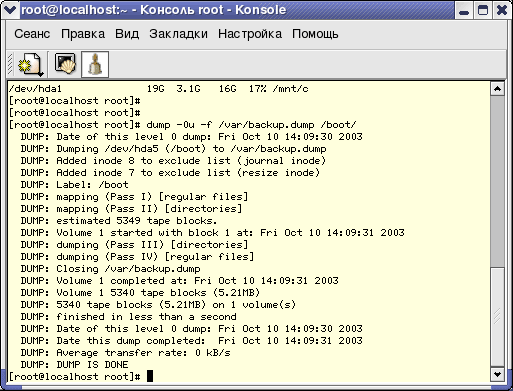Image resolution: width=513 pixels, height=391 pixels.
Task: Click the New session toolbar icon
Action: 31,64
